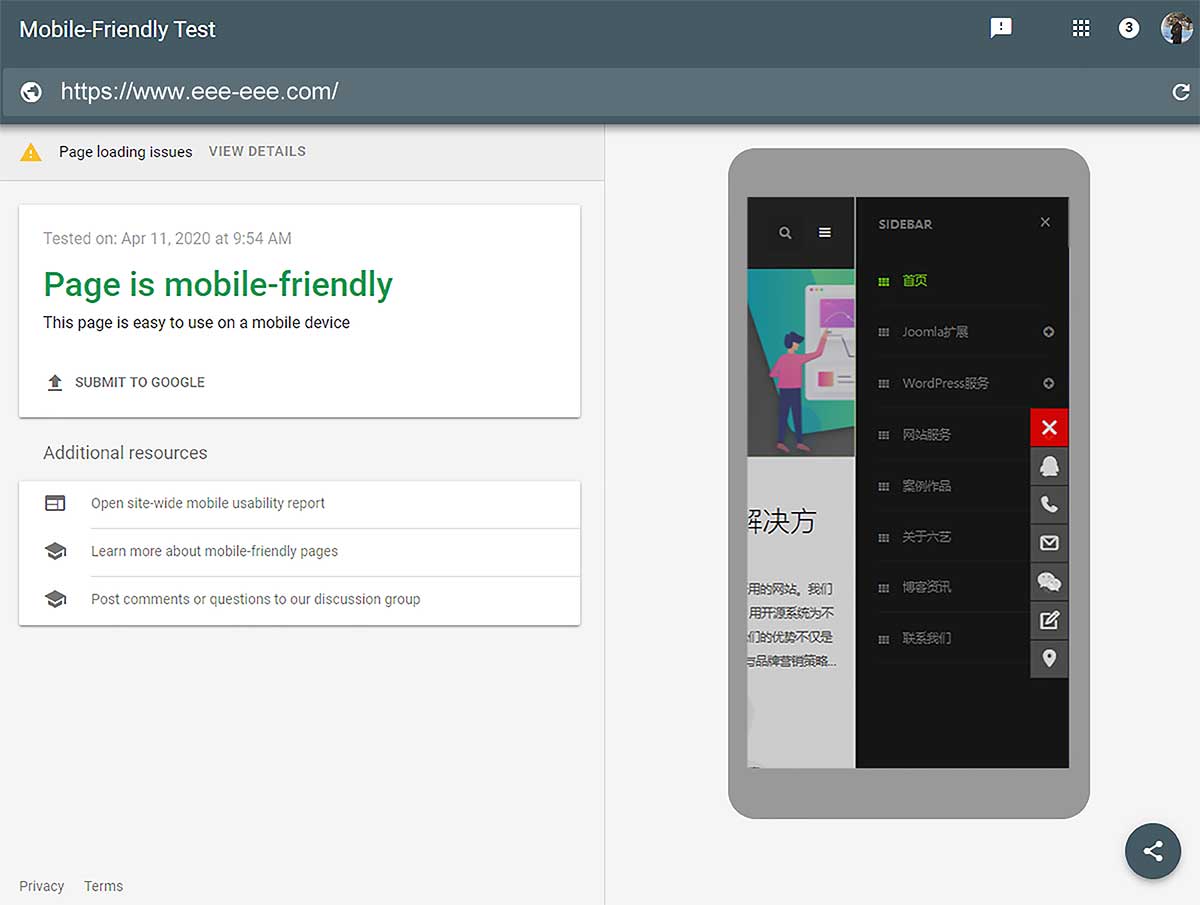Click the phone icon in floating widget
Image resolution: width=1200 pixels, height=905 pixels.
pos(1049,505)
